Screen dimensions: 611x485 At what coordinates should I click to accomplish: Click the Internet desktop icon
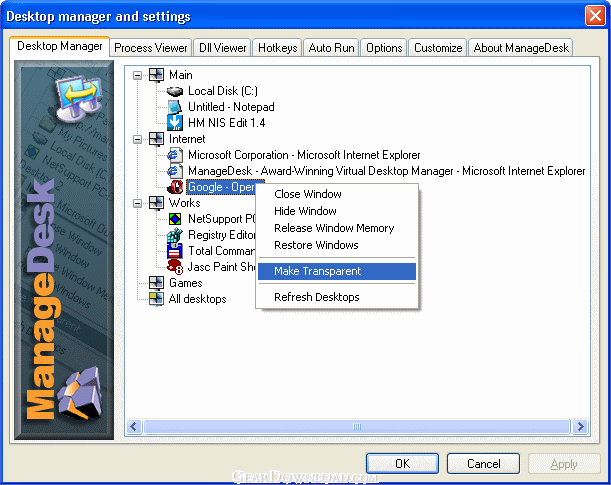tap(156, 139)
